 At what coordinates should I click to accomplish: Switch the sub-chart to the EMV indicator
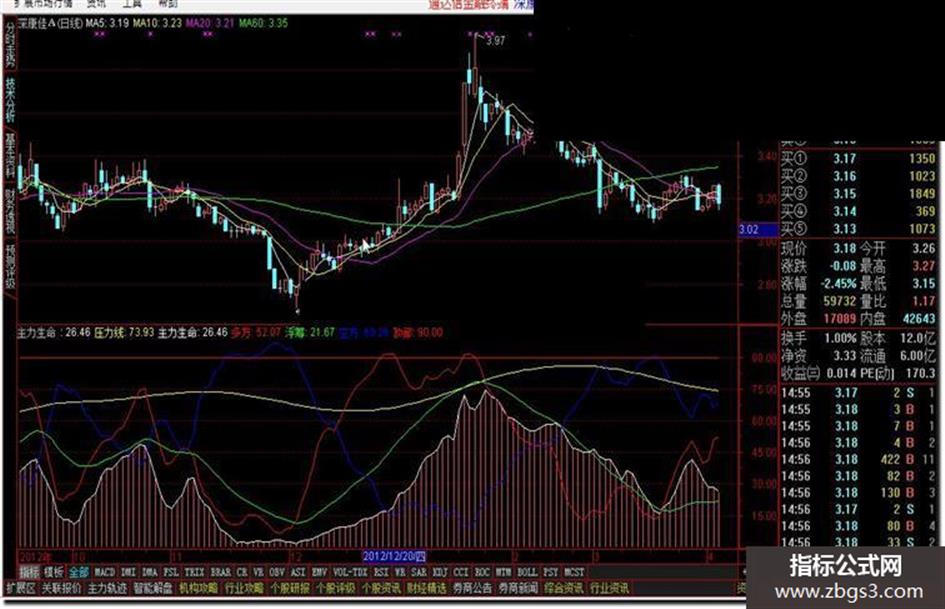pyautogui.click(x=319, y=572)
